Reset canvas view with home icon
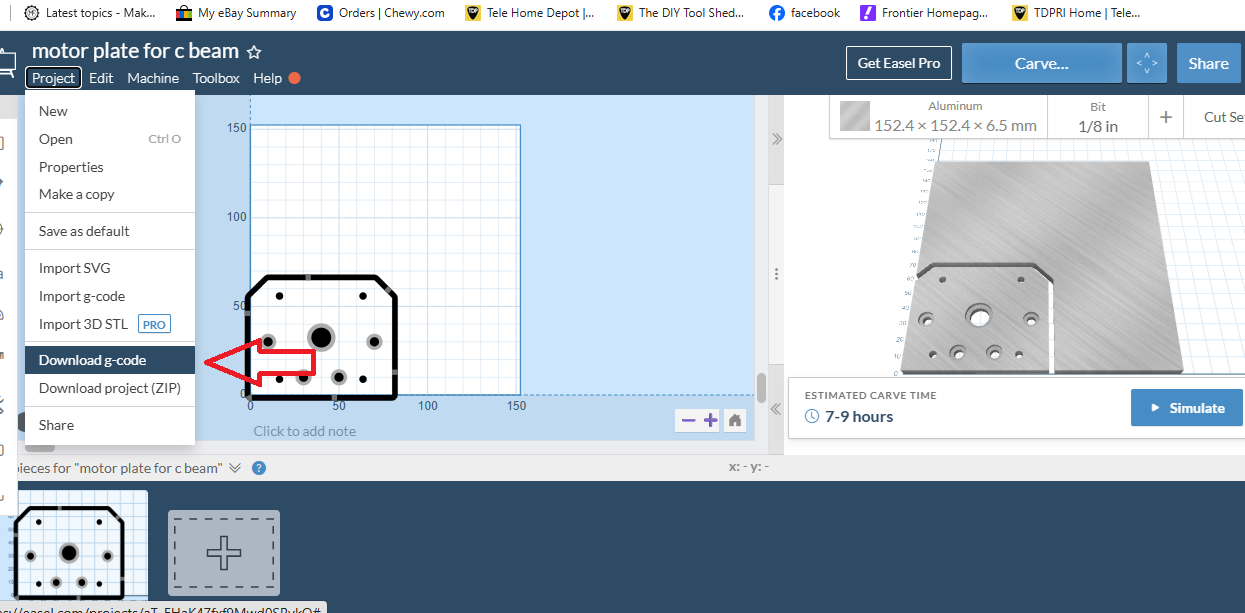The image size is (1245, 613). (x=735, y=420)
